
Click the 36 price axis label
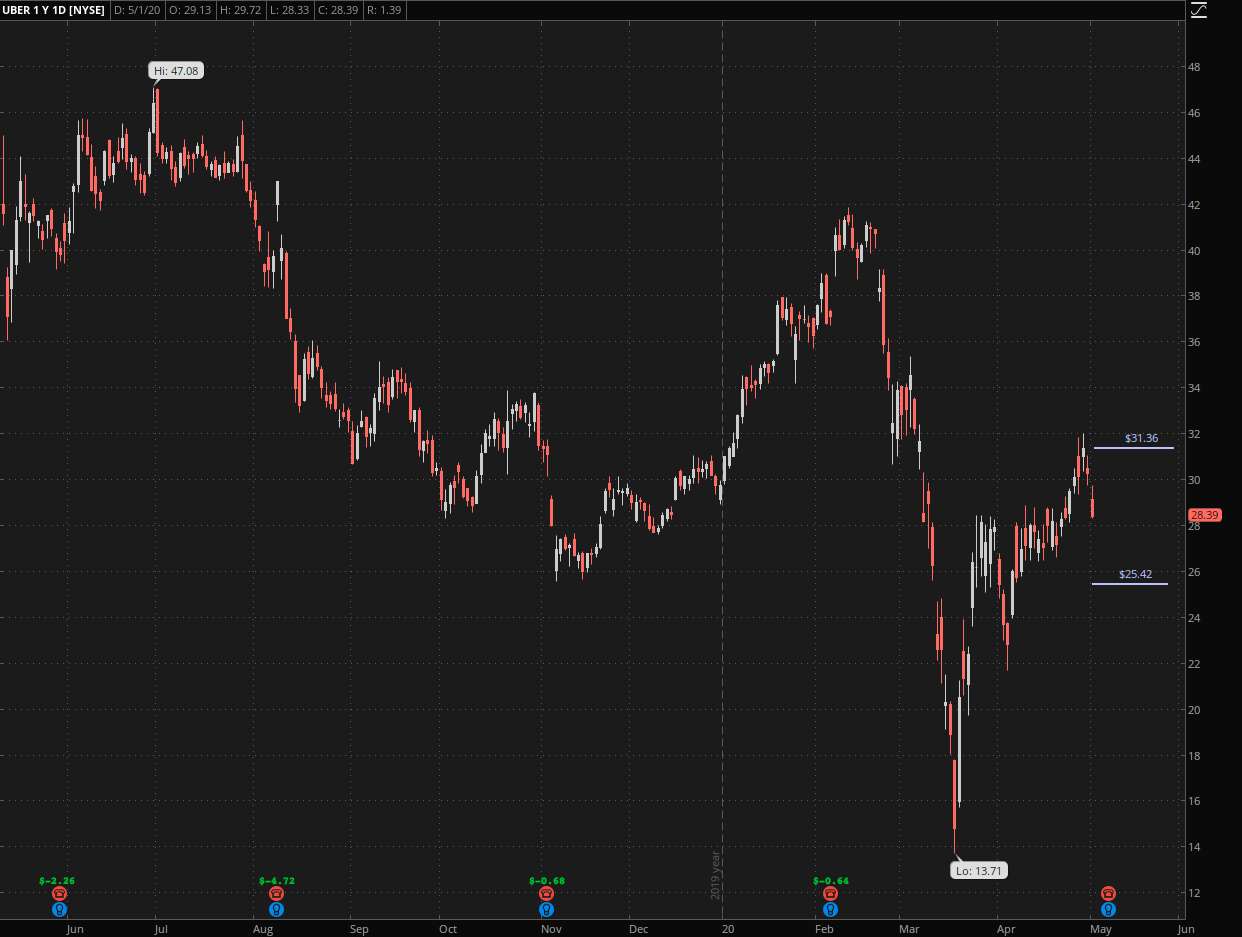coord(1194,342)
